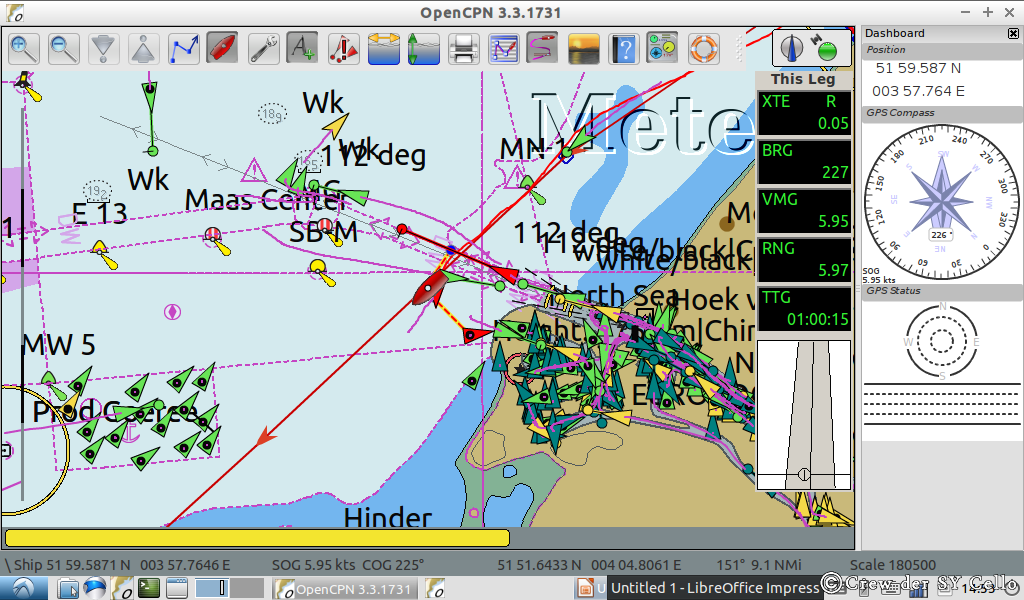Click the Zoom In magnifier tool
This screenshot has width=1024, height=600.
(24, 47)
